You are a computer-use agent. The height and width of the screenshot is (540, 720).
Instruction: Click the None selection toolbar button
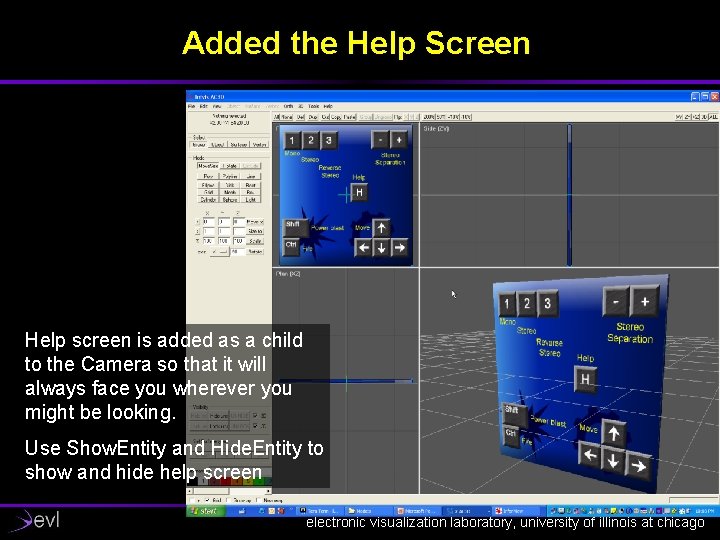[x=287, y=117]
